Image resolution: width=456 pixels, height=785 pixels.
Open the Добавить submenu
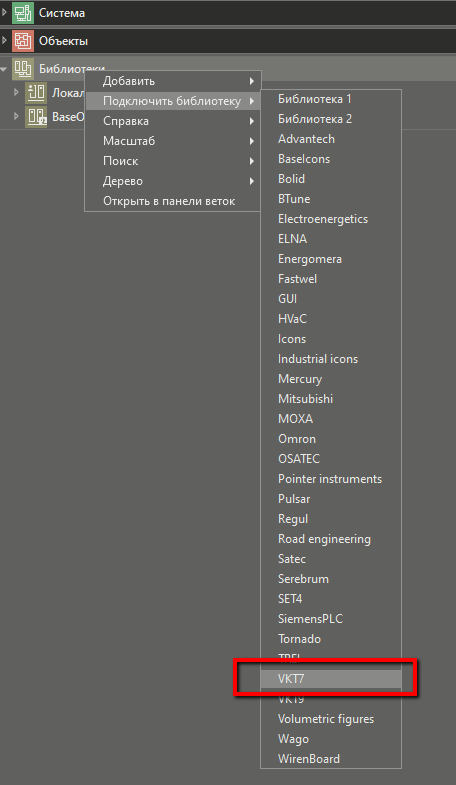point(173,81)
